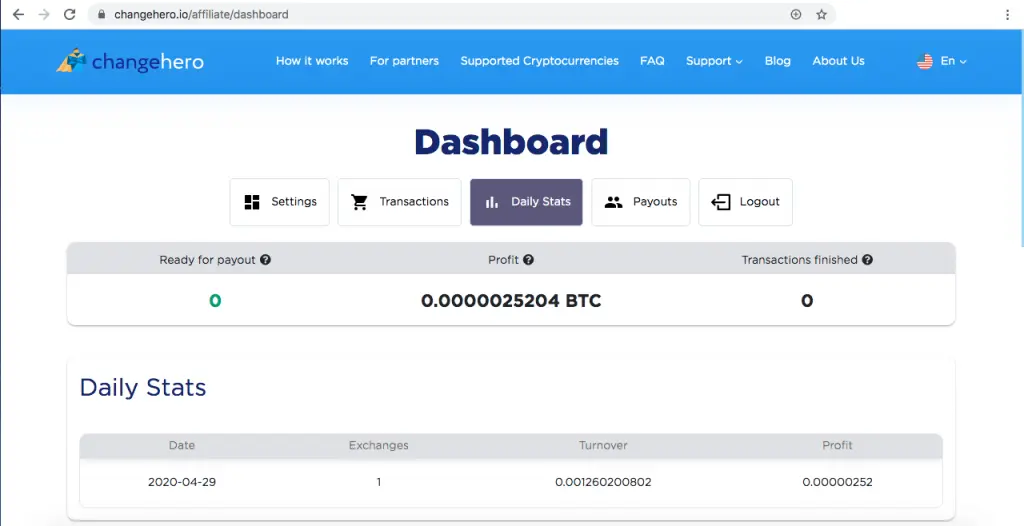Open the About Us page
Image resolution: width=1024 pixels, height=526 pixels.
point(839,61)
